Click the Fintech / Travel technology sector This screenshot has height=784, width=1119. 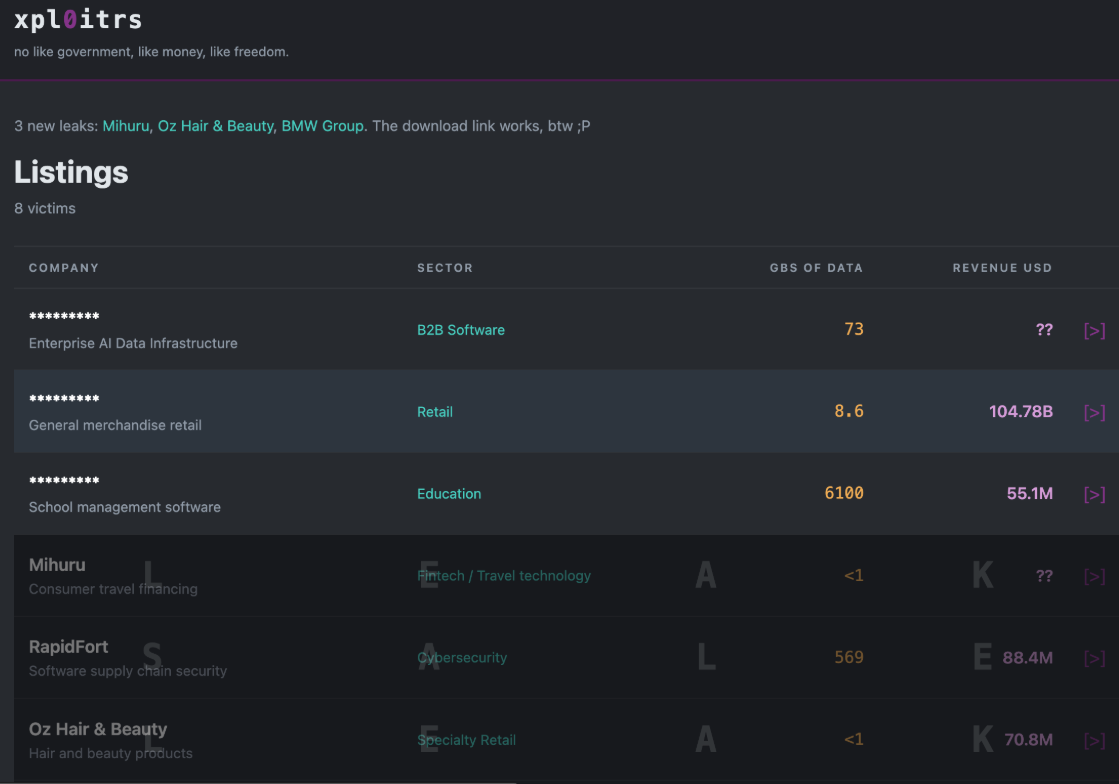point(504,576)
